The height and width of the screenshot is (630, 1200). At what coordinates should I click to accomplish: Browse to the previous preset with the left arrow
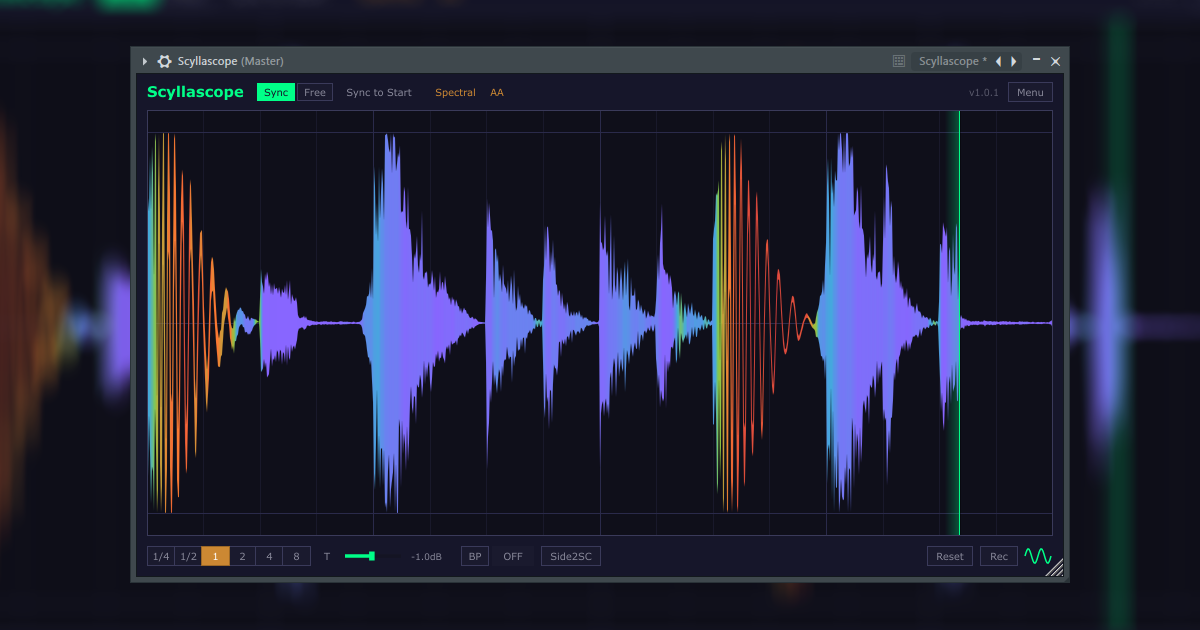coord(998,61)
